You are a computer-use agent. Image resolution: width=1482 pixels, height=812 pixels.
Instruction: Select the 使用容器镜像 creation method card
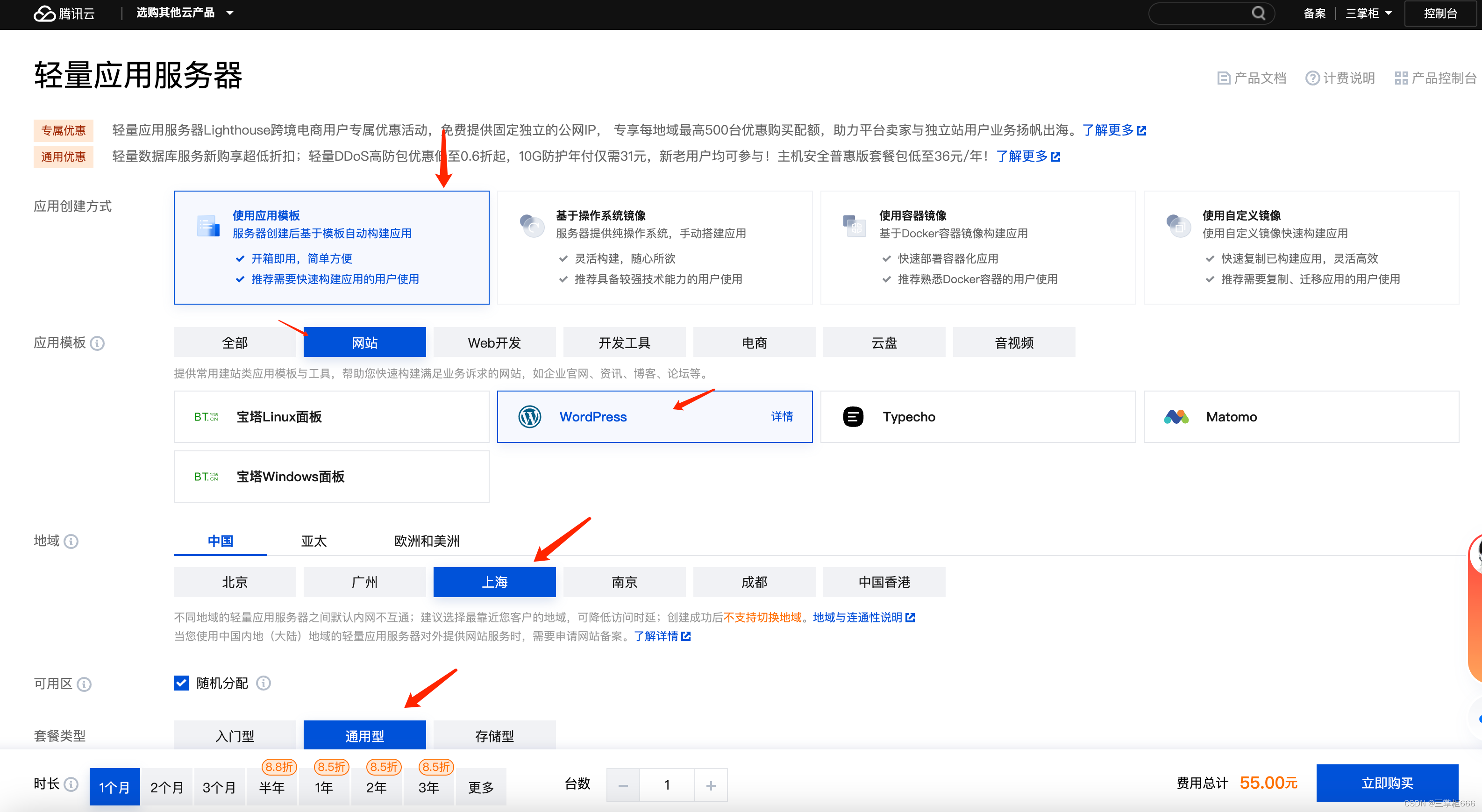(977, 248)
